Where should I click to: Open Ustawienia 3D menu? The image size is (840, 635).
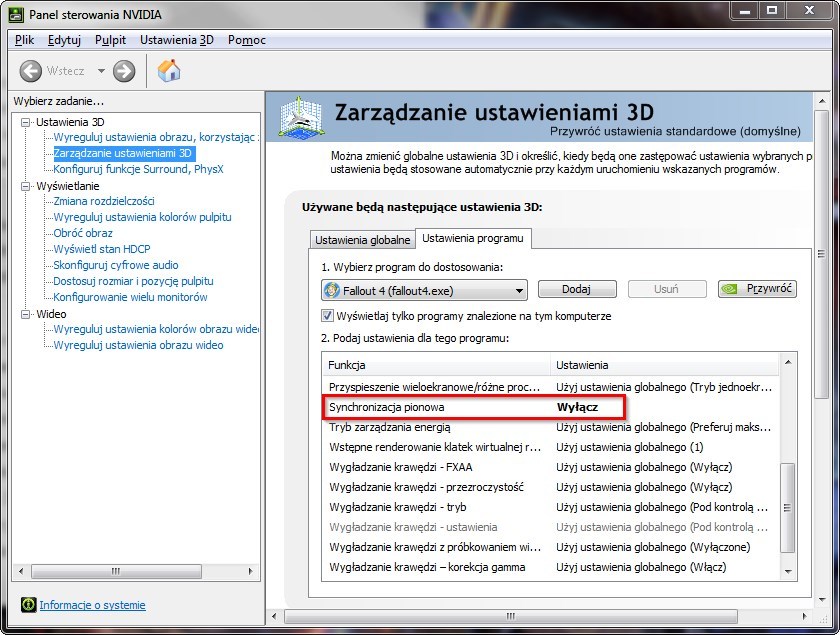tap(176, 40)
